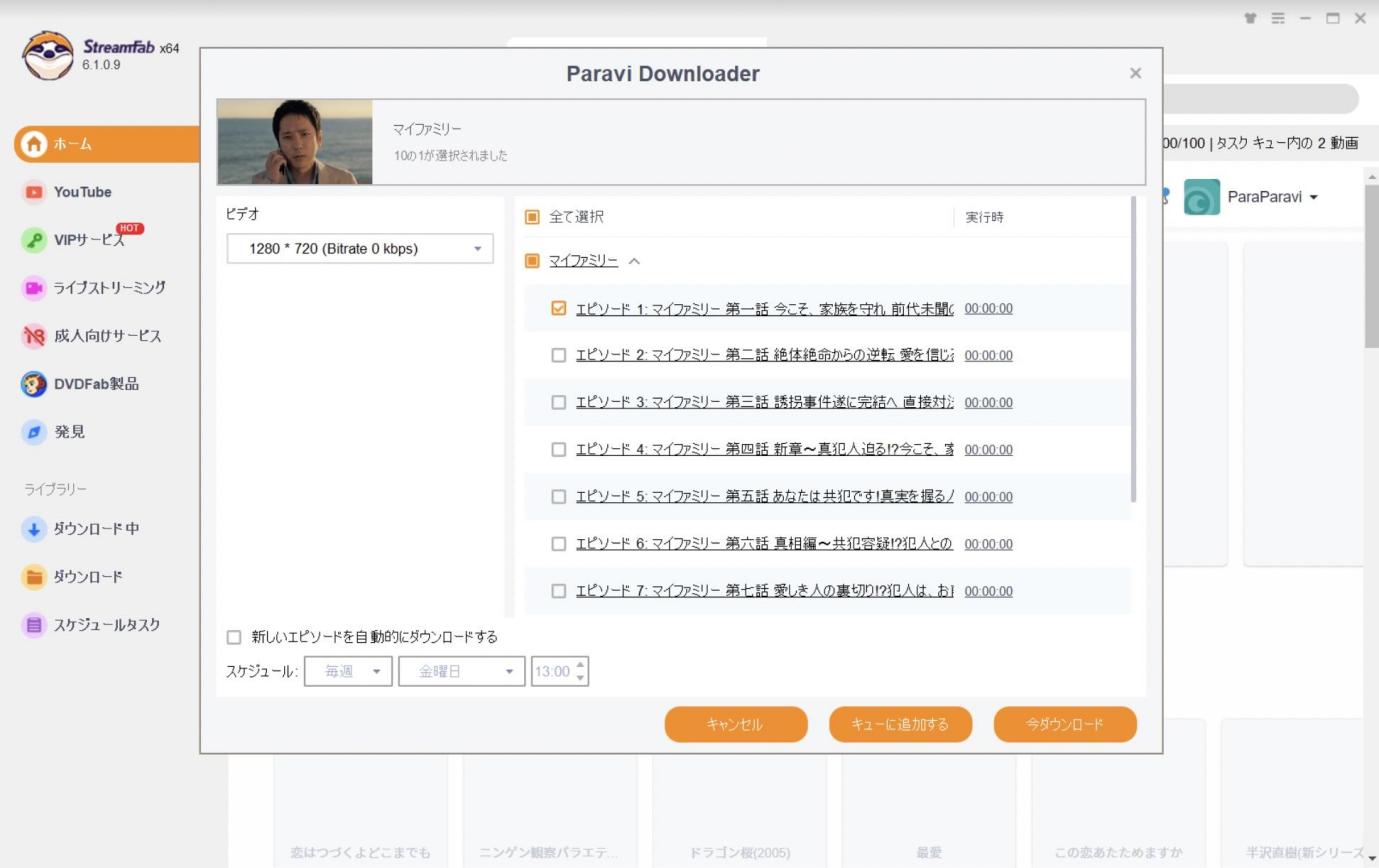Screen dimensions: 1379x868
Task: Increase the schedule time stepper up
Action: tap(581, 665)
